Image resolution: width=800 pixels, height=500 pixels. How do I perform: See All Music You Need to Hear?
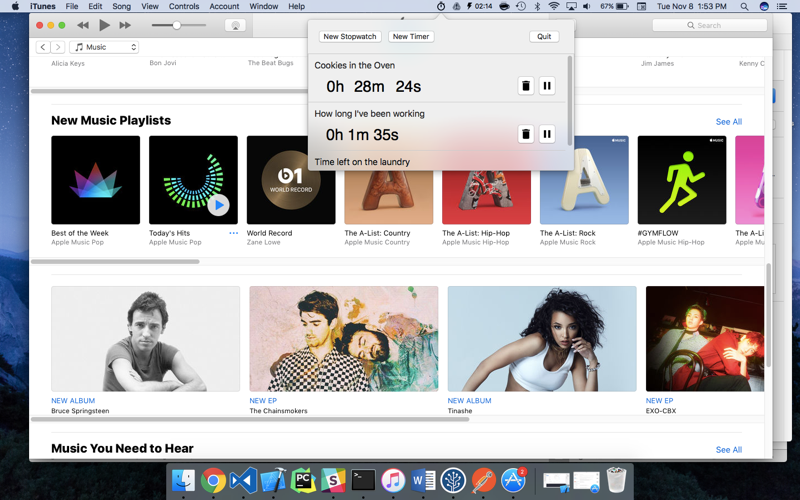click(x=729, y=449)
